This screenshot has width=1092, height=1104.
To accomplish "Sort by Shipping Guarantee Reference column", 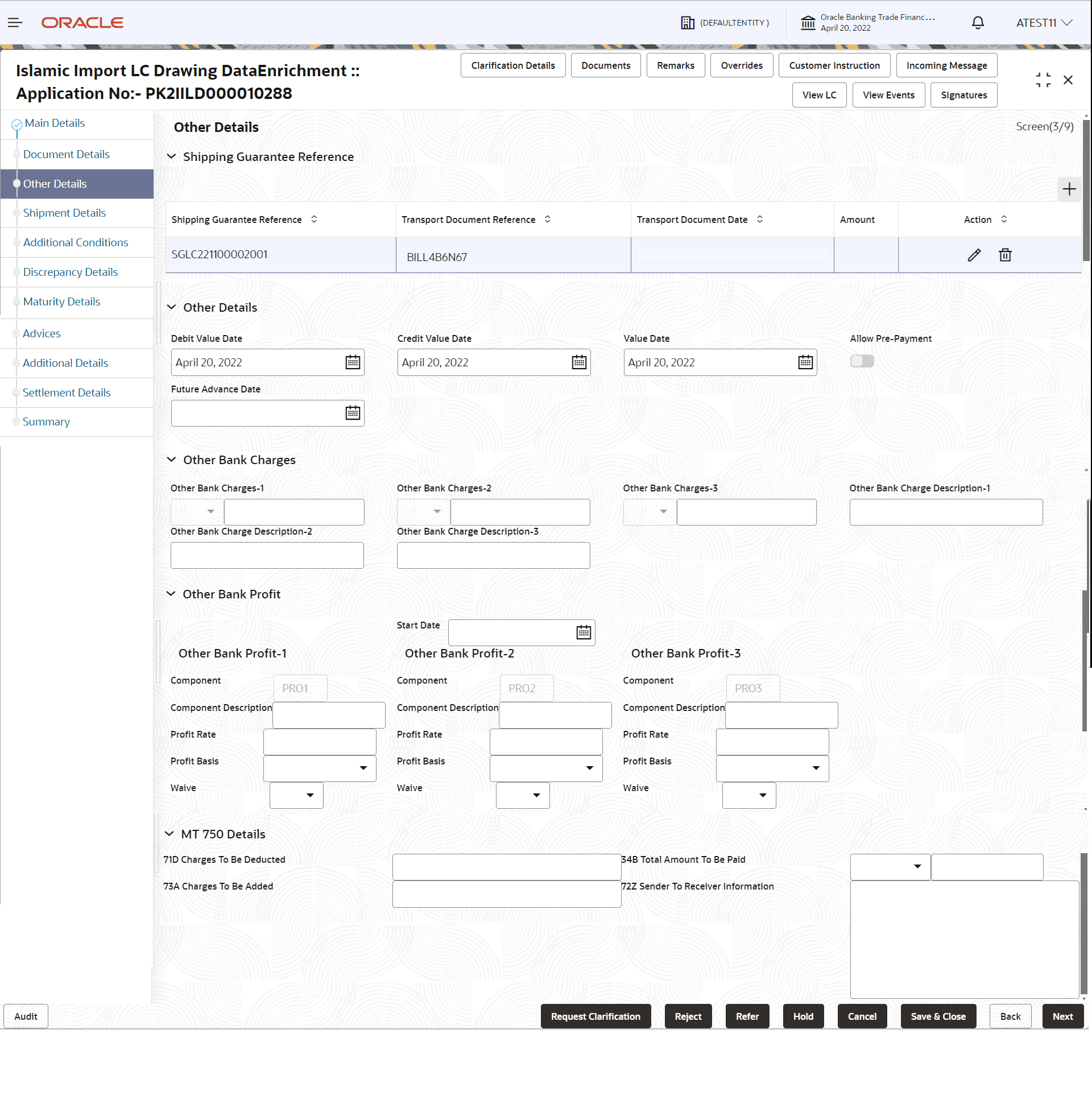I will point(315,220).
